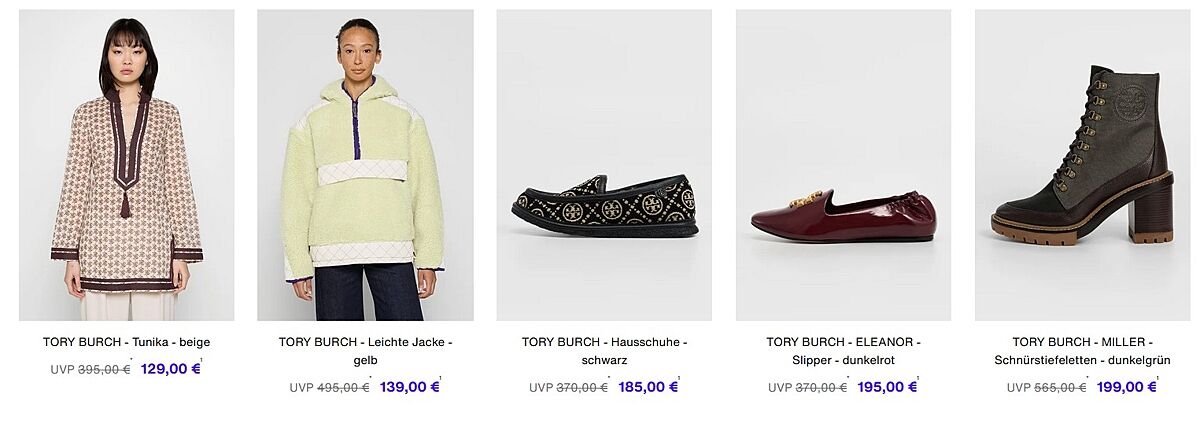Click the 199,00 € sale price
Screen dimensions: 1200x442
(1126, 387)
